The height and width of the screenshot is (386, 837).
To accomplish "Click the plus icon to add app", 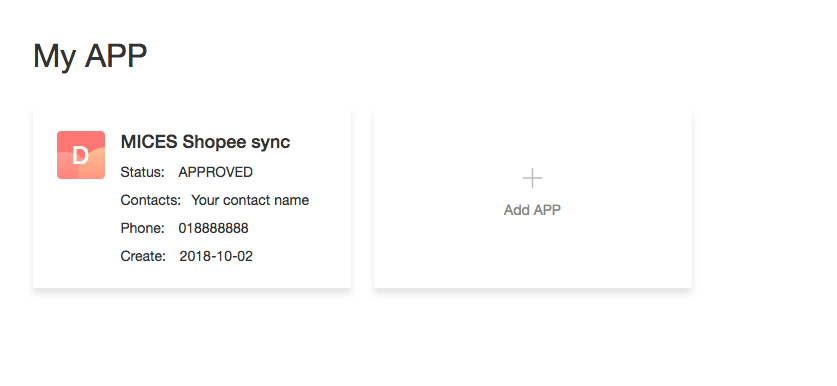I will pos(532,178).
